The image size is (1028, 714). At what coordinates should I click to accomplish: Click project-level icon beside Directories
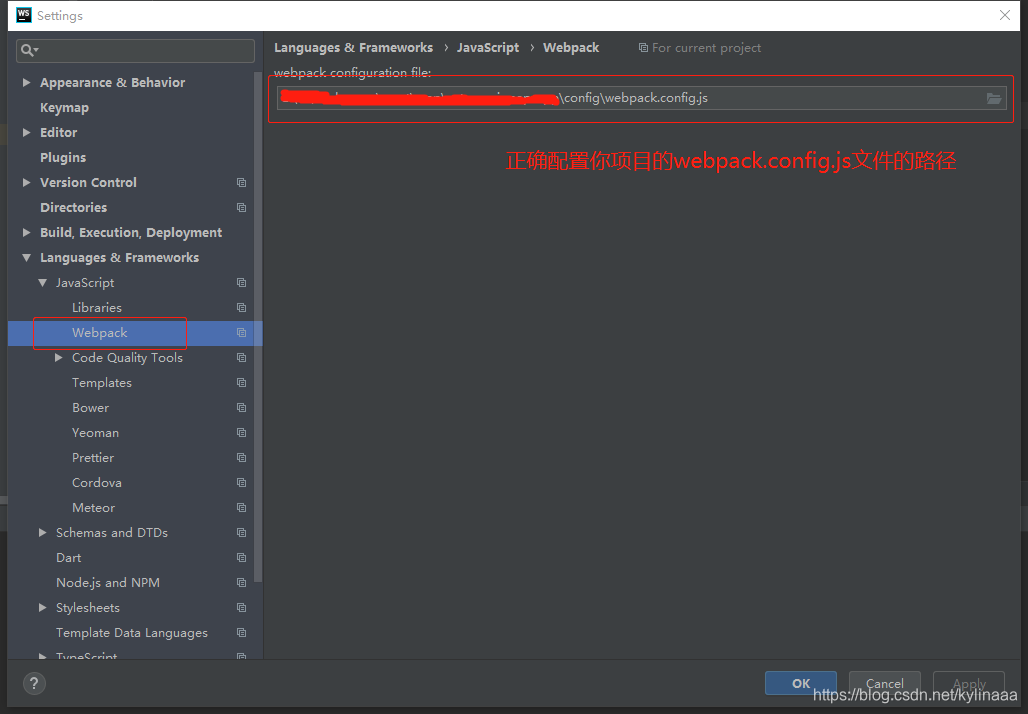[241, 207]
